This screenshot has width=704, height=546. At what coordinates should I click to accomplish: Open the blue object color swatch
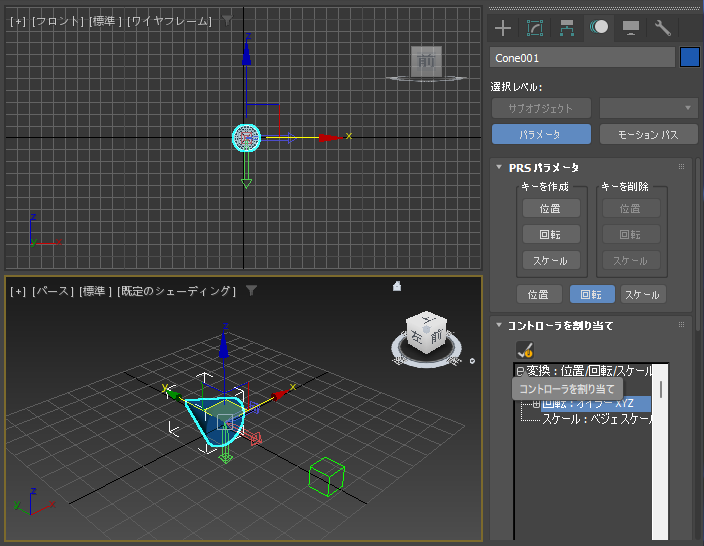pyautogui.click(x=690, y=57)
